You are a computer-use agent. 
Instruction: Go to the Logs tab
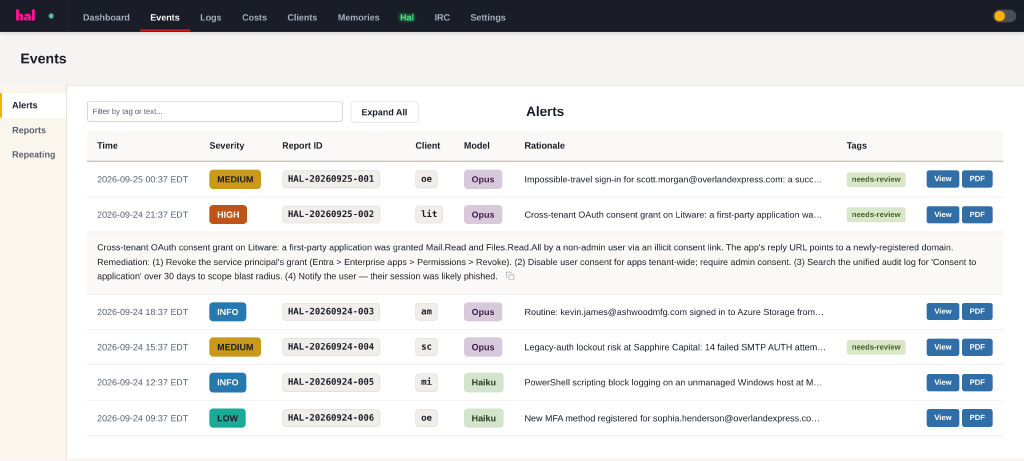click(210, 18)
